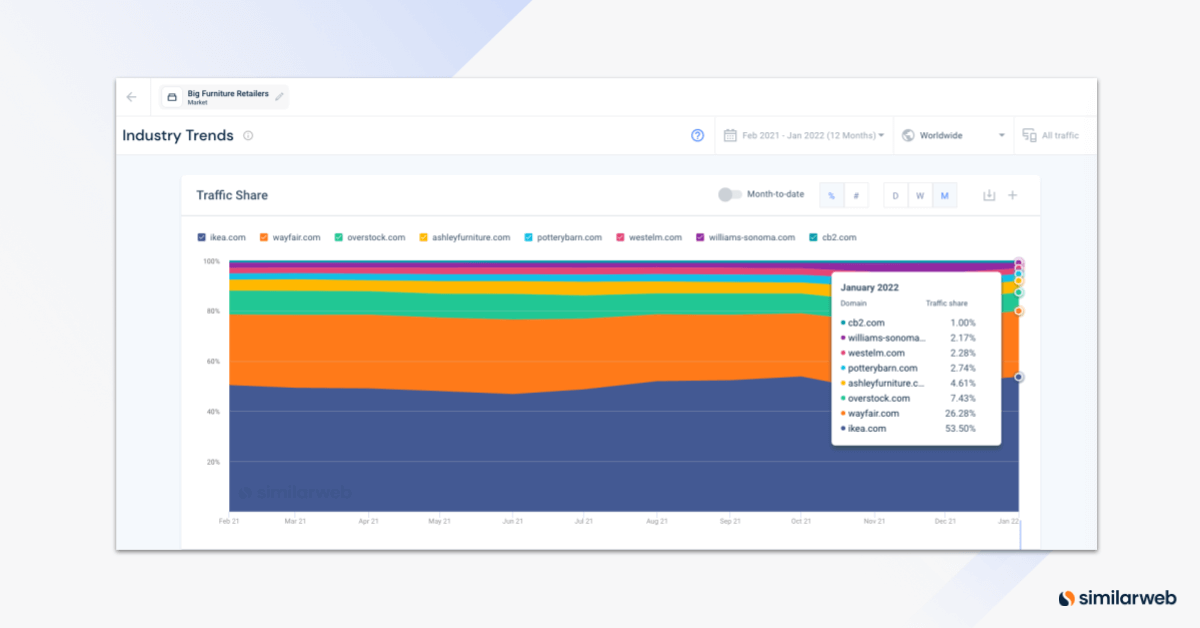Toggle the Month-to-date switch
This screenshot has height=628, width=1200.
pyautogui.click(x=730, y=195)
